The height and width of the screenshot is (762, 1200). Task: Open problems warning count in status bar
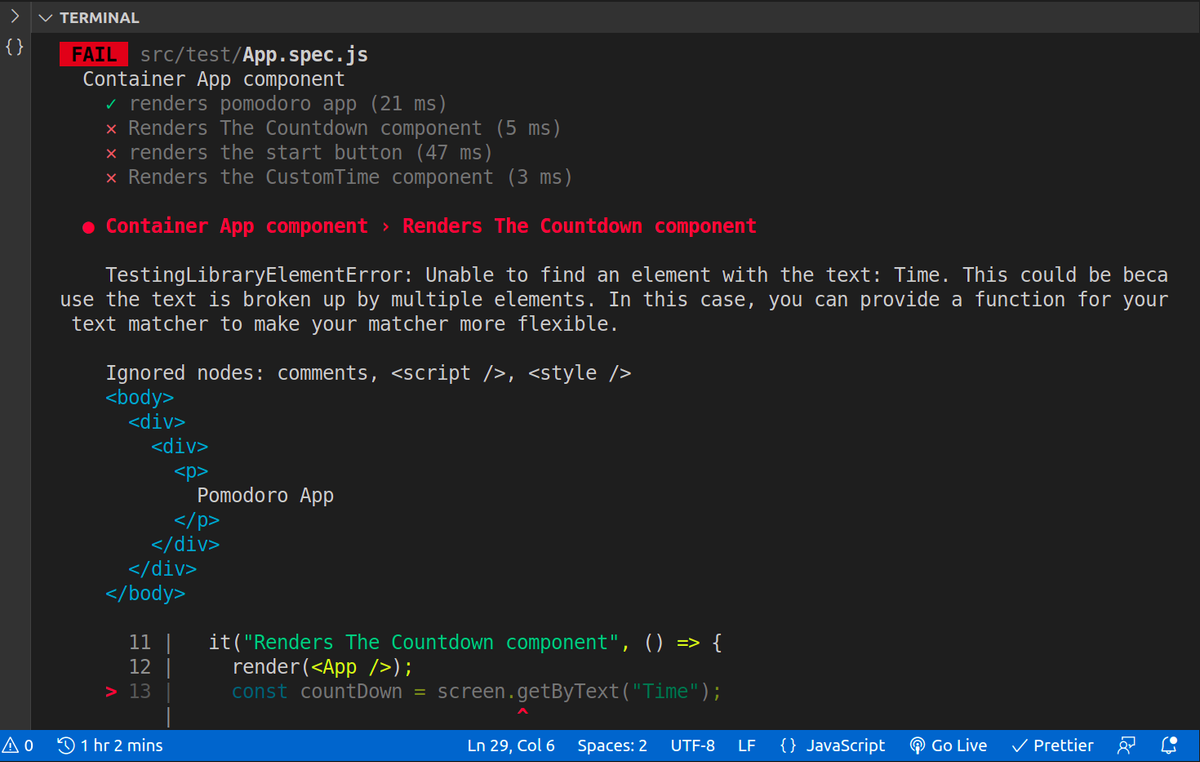[x=19, y=745]
